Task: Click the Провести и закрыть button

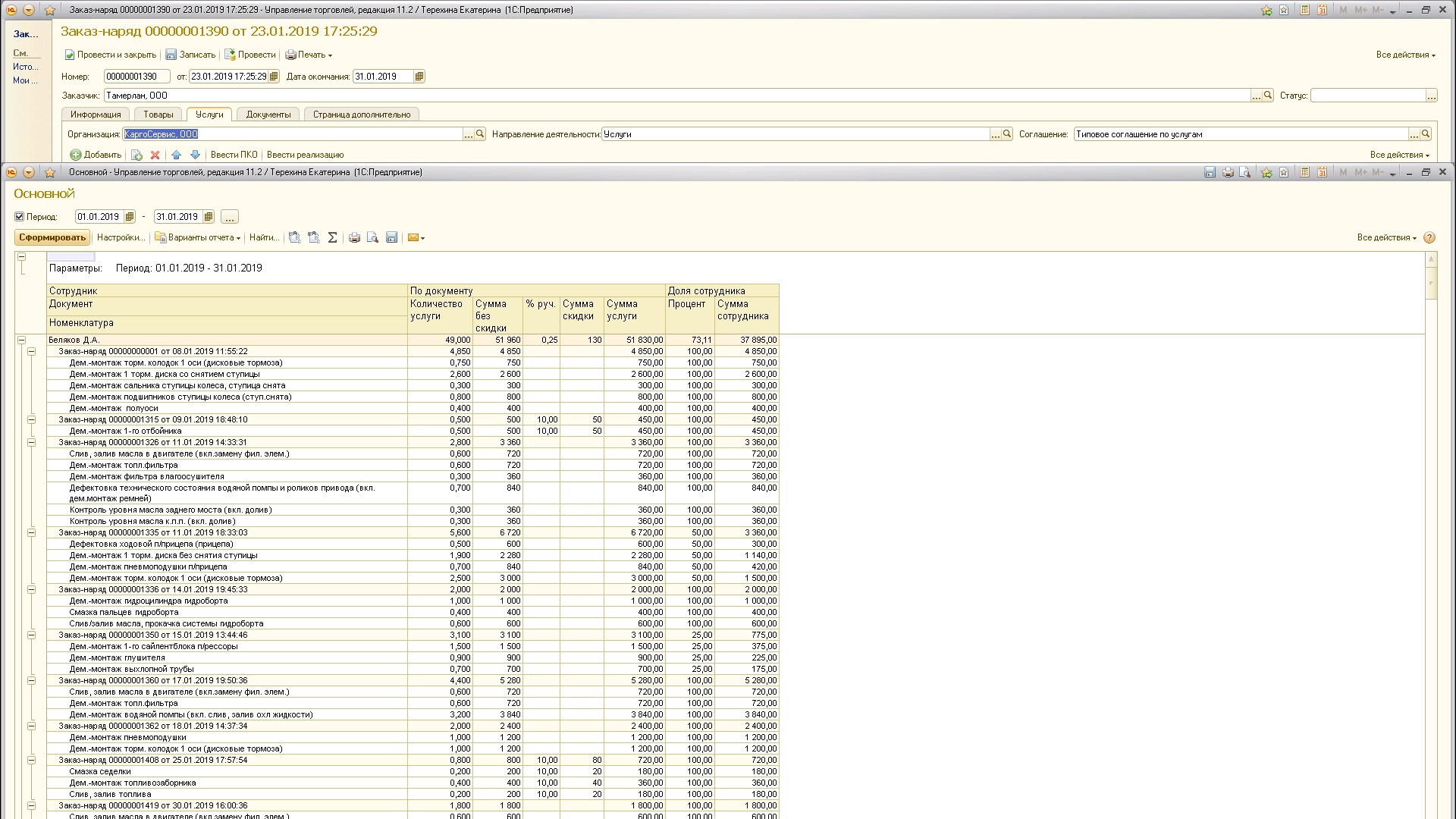Action: (x=111, y=55)
